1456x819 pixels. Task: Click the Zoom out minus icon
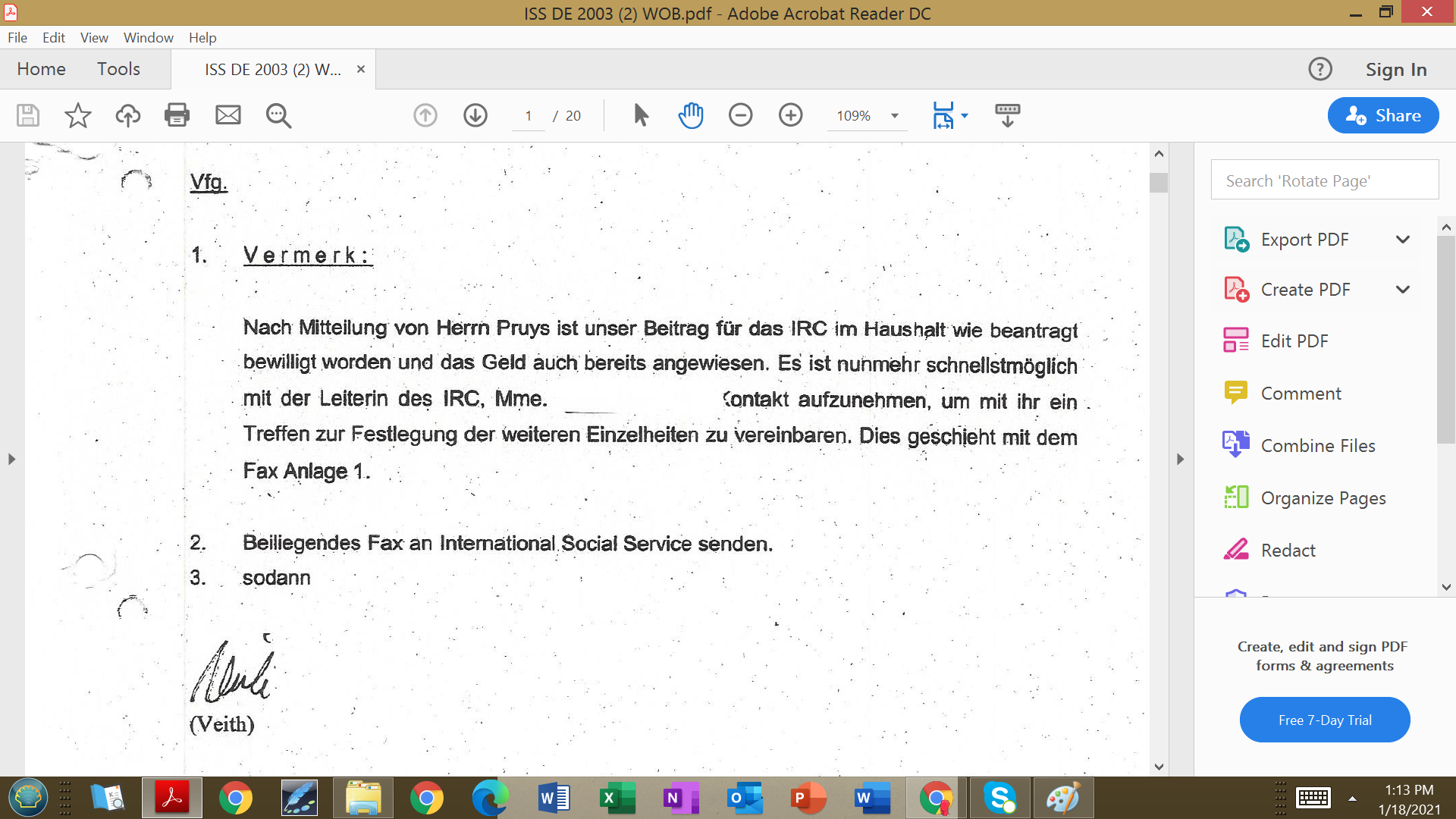740,115
